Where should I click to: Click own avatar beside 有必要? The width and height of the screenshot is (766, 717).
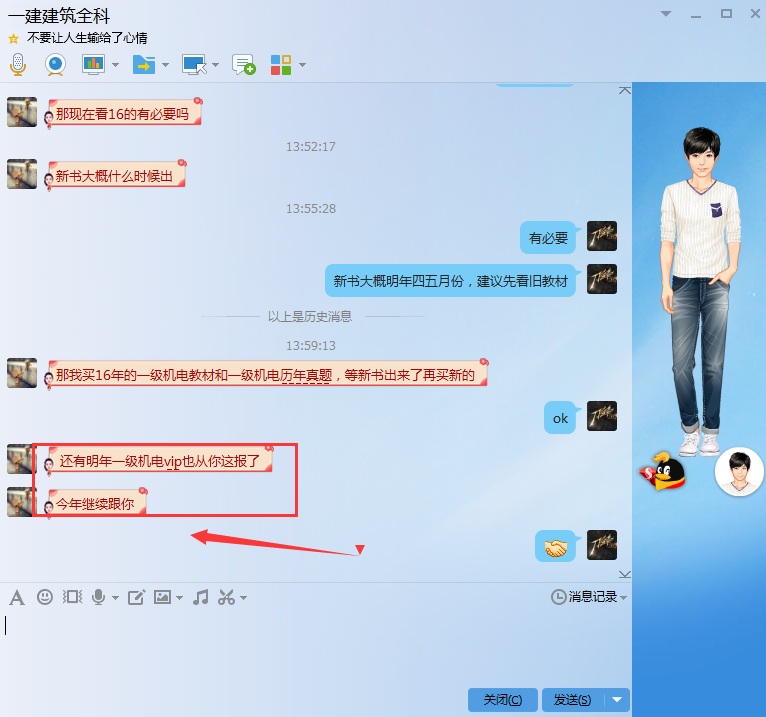pyautogui.click(x=602, y=236)
